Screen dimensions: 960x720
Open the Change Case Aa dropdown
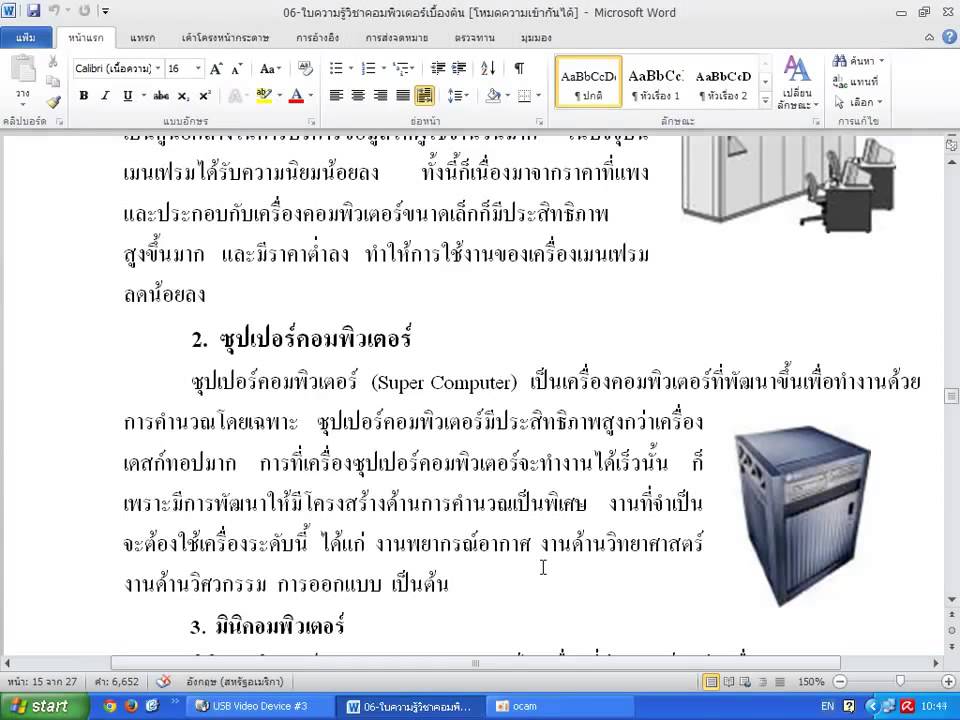[270, 69]
